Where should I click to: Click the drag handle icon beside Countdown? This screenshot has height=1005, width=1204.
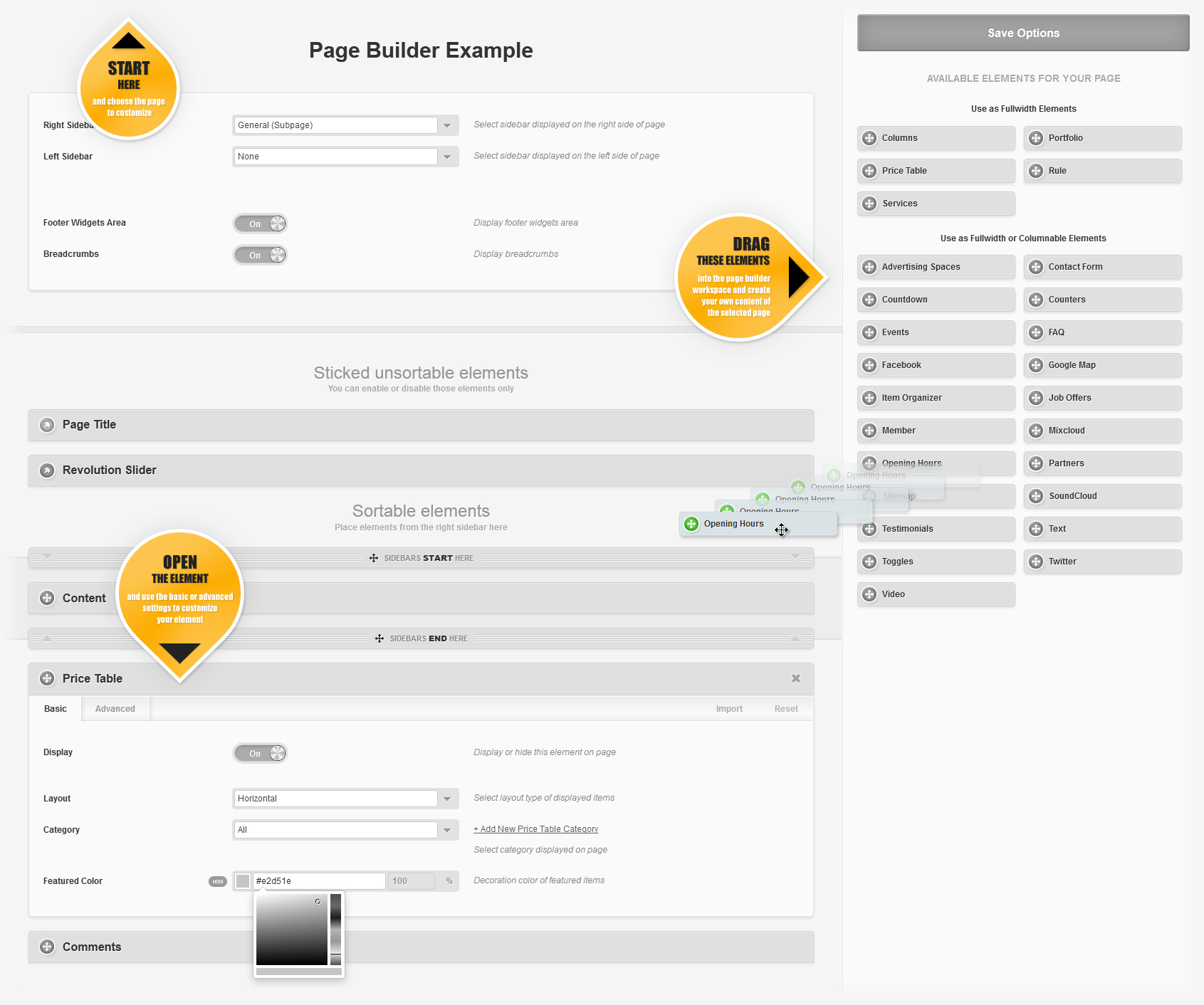click(869, 300)
